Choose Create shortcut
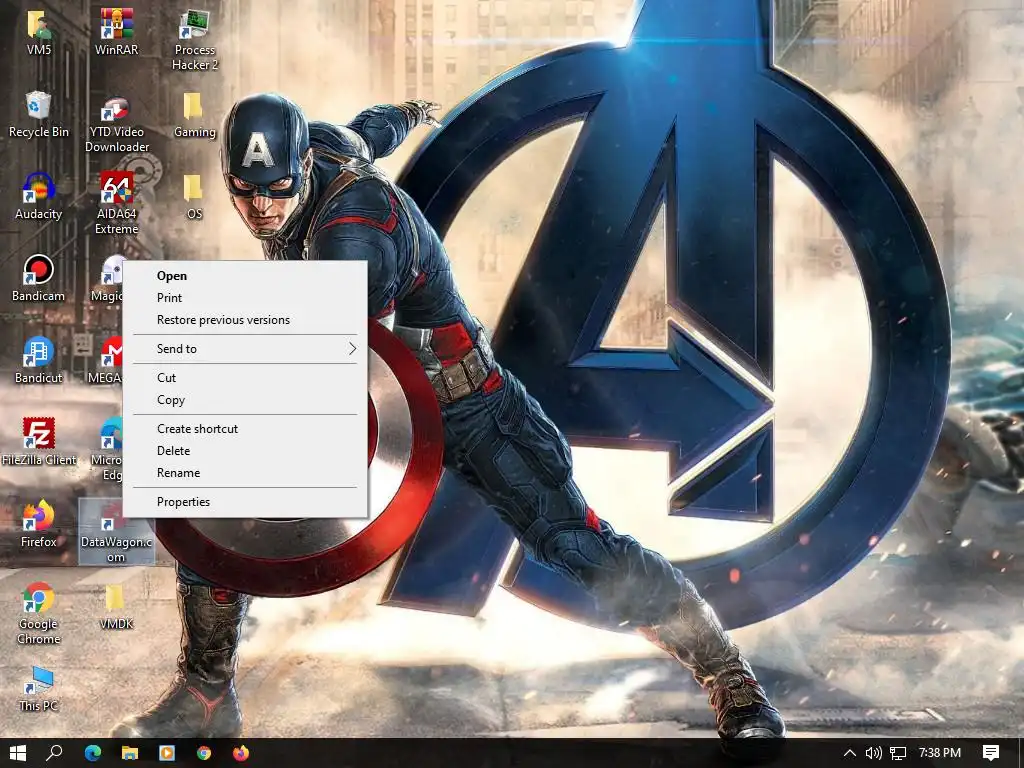 (x=246, y=428)
